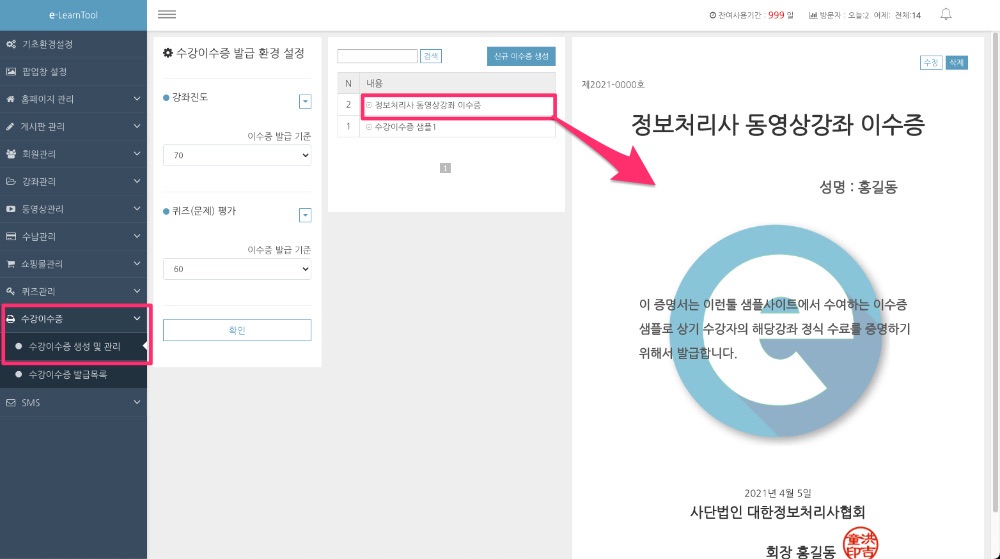This screenshot has width=1000, height=559.
Task: Click the 동영상관리 video icon
Action: pyautogui.click(x=11, y=208)
